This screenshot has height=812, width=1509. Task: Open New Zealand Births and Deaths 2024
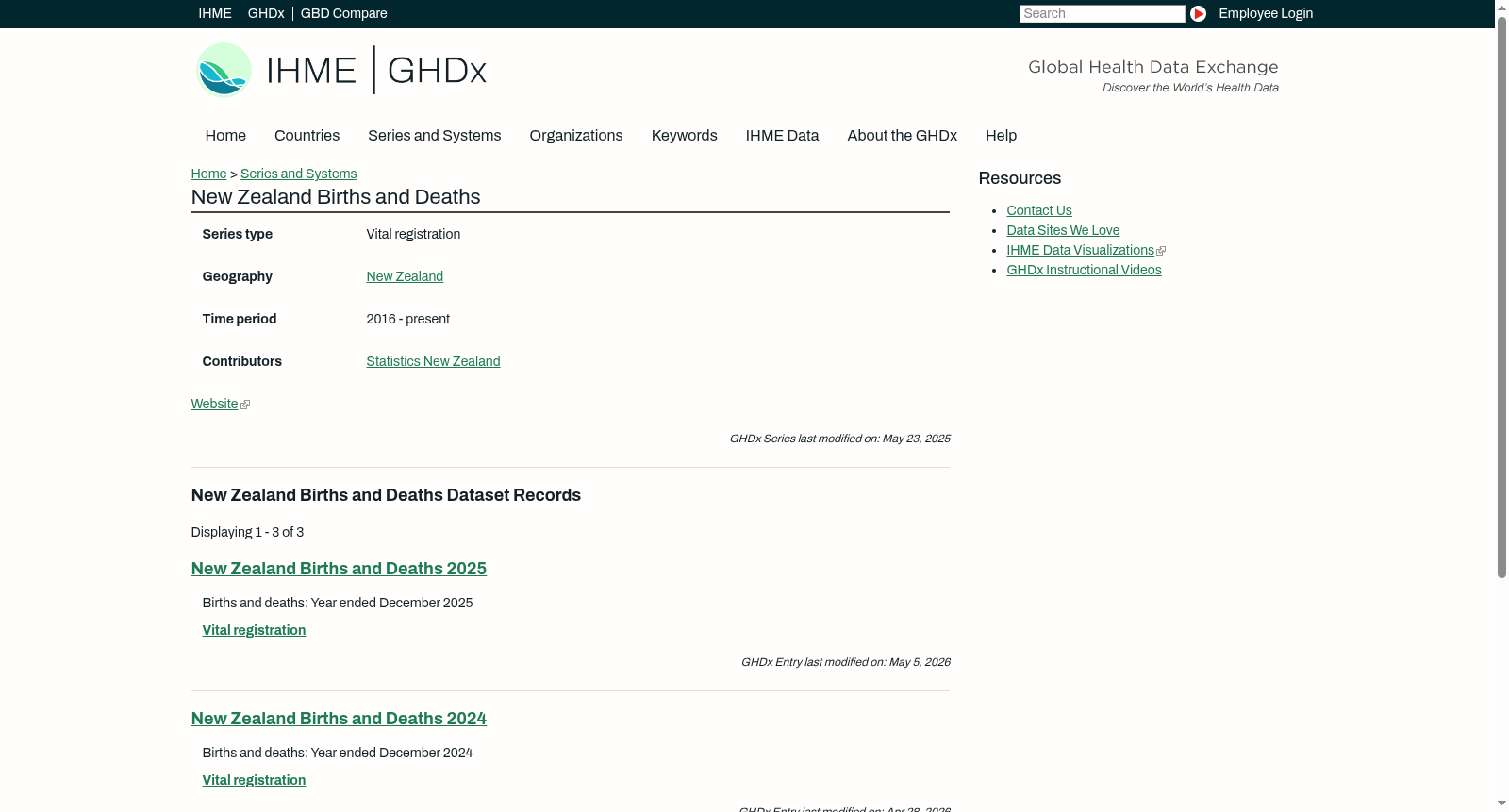pyautogui.click(x=339, y=719)
